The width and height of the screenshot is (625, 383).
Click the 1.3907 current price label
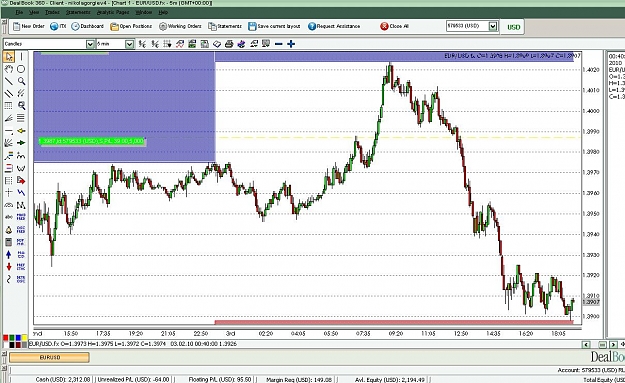(x=591, y=302)
